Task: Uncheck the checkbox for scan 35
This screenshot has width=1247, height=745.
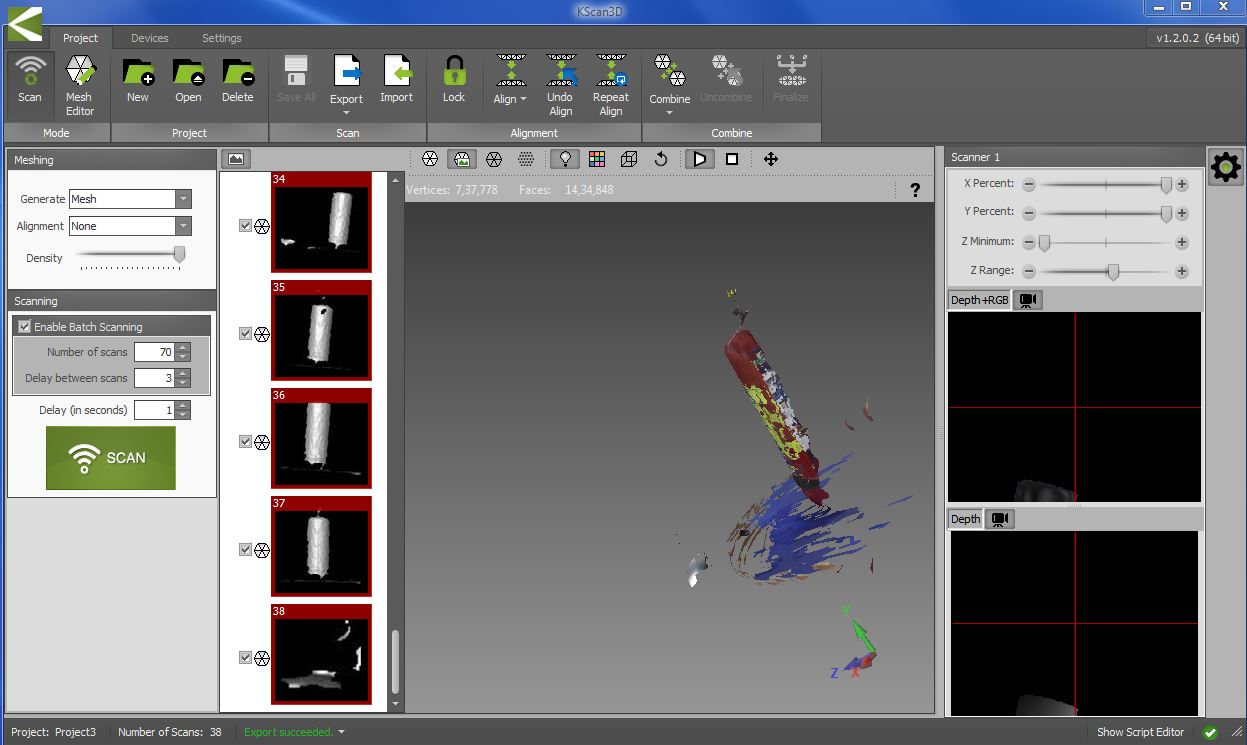Action: pyautogui.click(x=246, y=334)
